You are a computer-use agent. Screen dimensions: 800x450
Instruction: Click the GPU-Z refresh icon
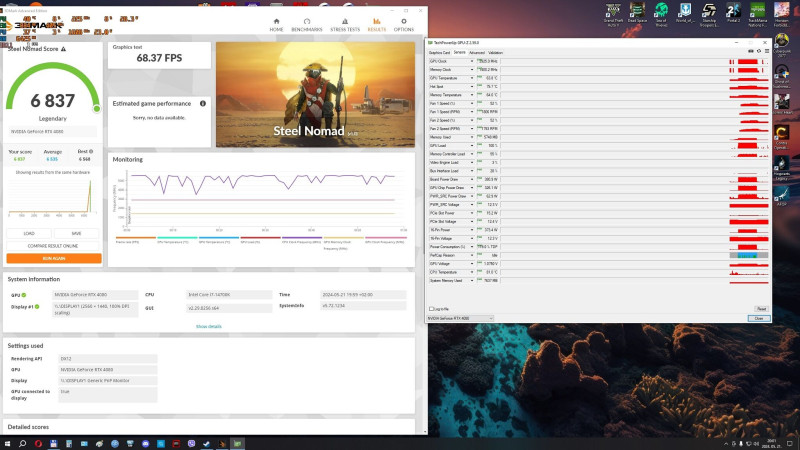pos(759,52)
